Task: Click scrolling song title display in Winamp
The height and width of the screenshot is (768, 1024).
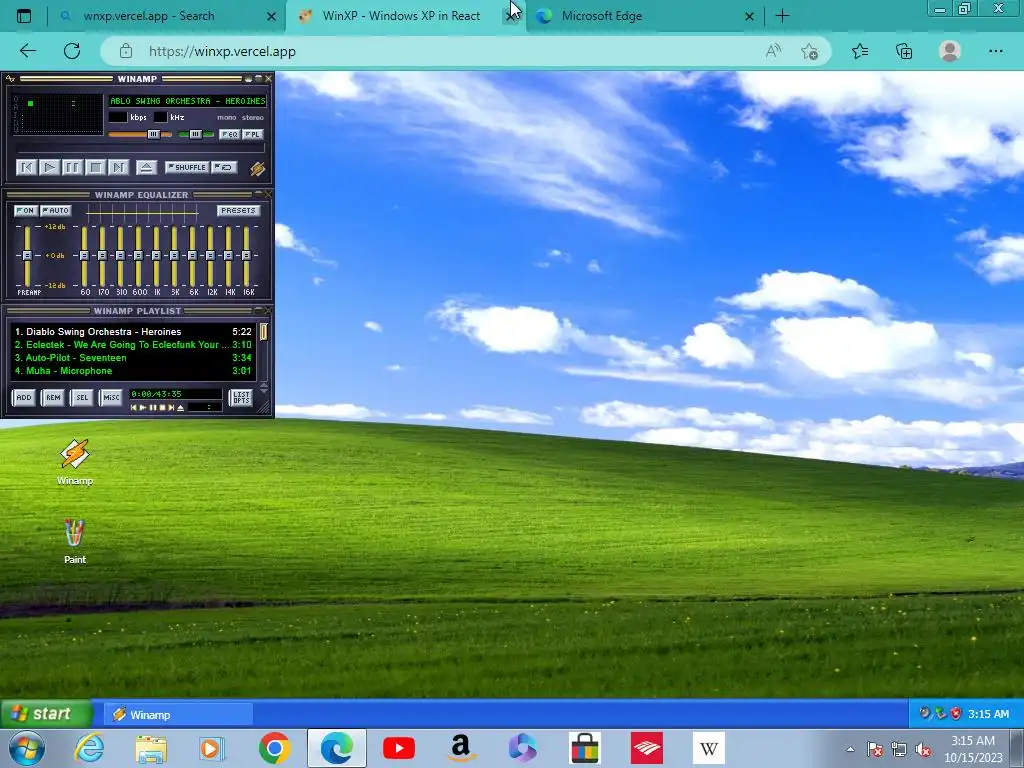Action: pos(187,101)
